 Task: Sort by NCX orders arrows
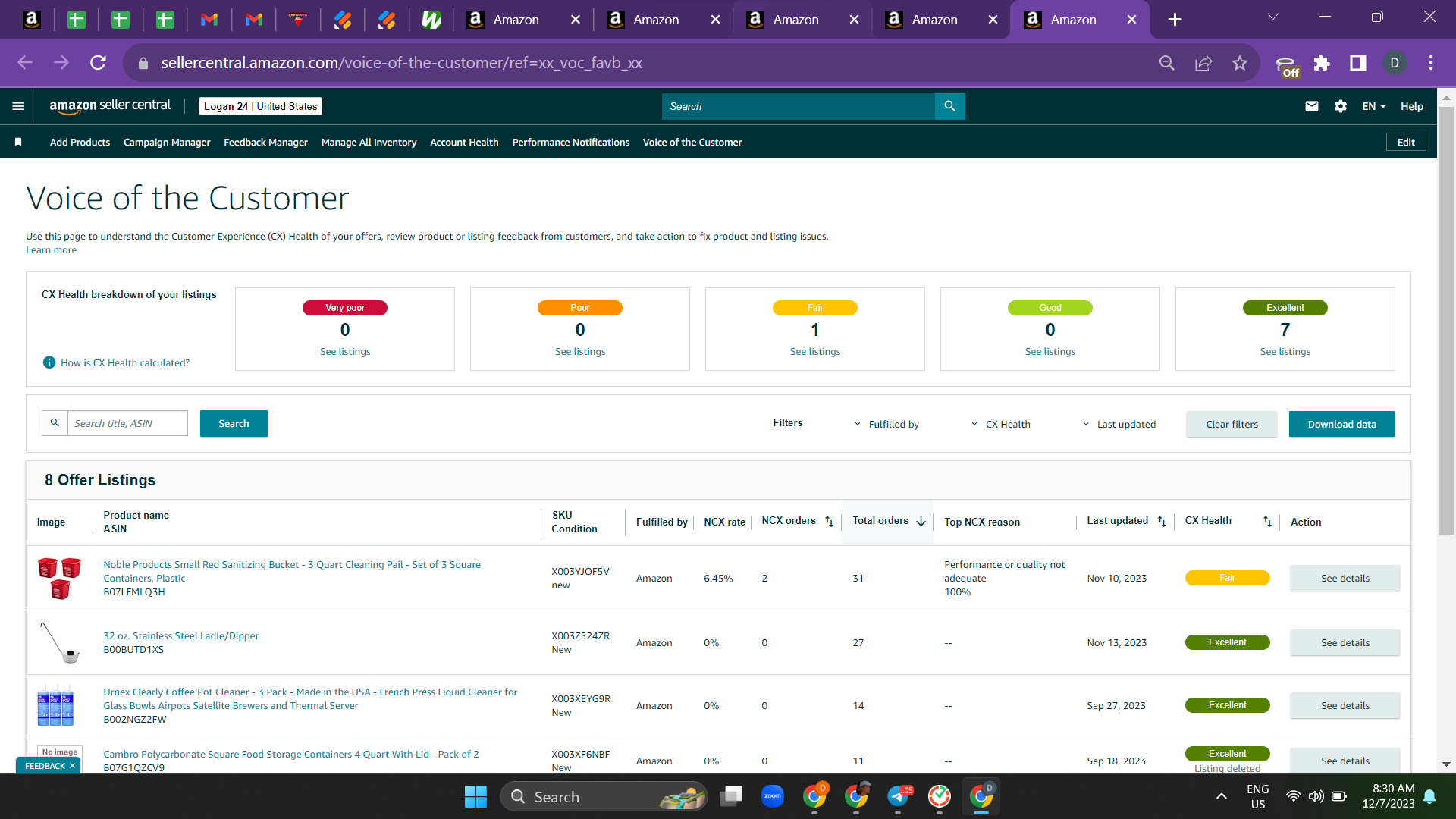point(829,521)
